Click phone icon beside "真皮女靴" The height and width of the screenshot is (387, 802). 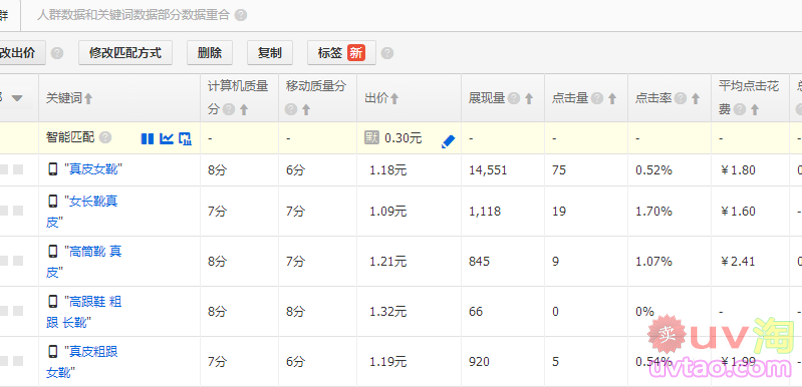(x=53, y=169)
